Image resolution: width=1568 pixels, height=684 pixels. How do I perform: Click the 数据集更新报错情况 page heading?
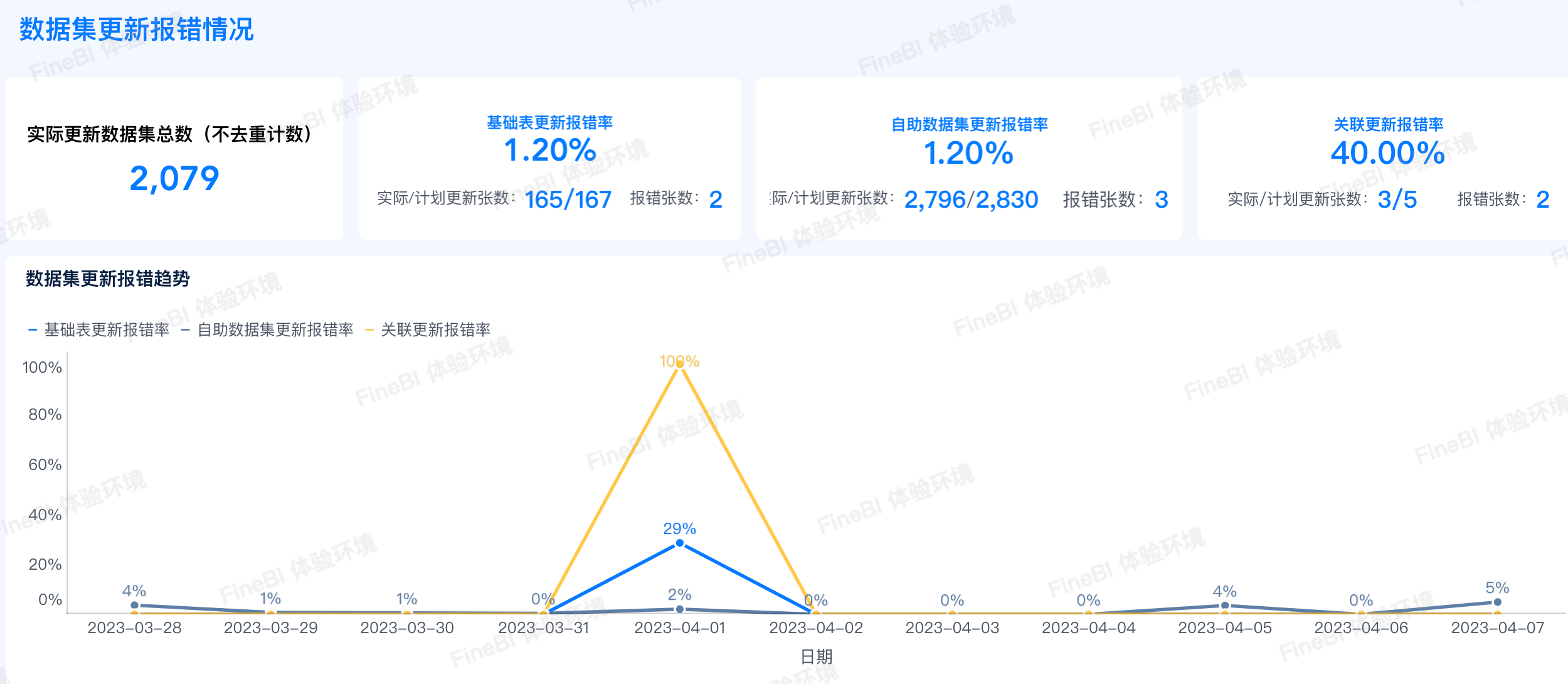click(x=136, y=29)
